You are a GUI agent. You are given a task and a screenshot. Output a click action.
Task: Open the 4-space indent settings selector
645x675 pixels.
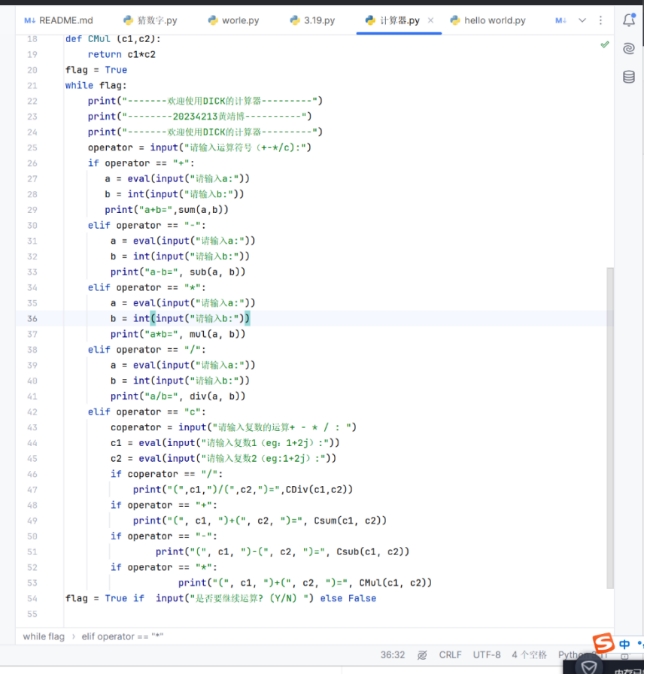[x=528, y=656]
